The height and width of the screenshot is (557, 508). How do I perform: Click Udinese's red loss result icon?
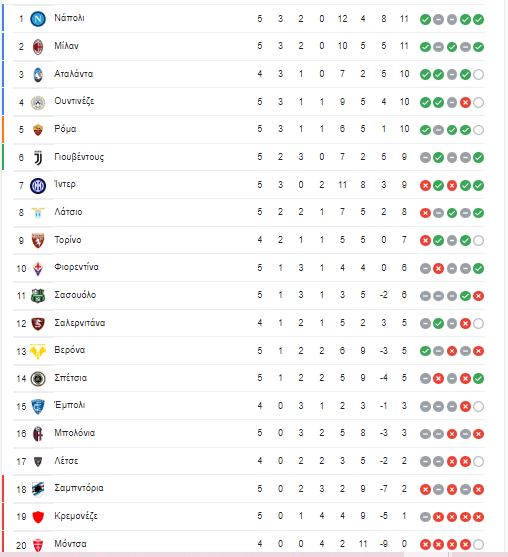point(465,103)
